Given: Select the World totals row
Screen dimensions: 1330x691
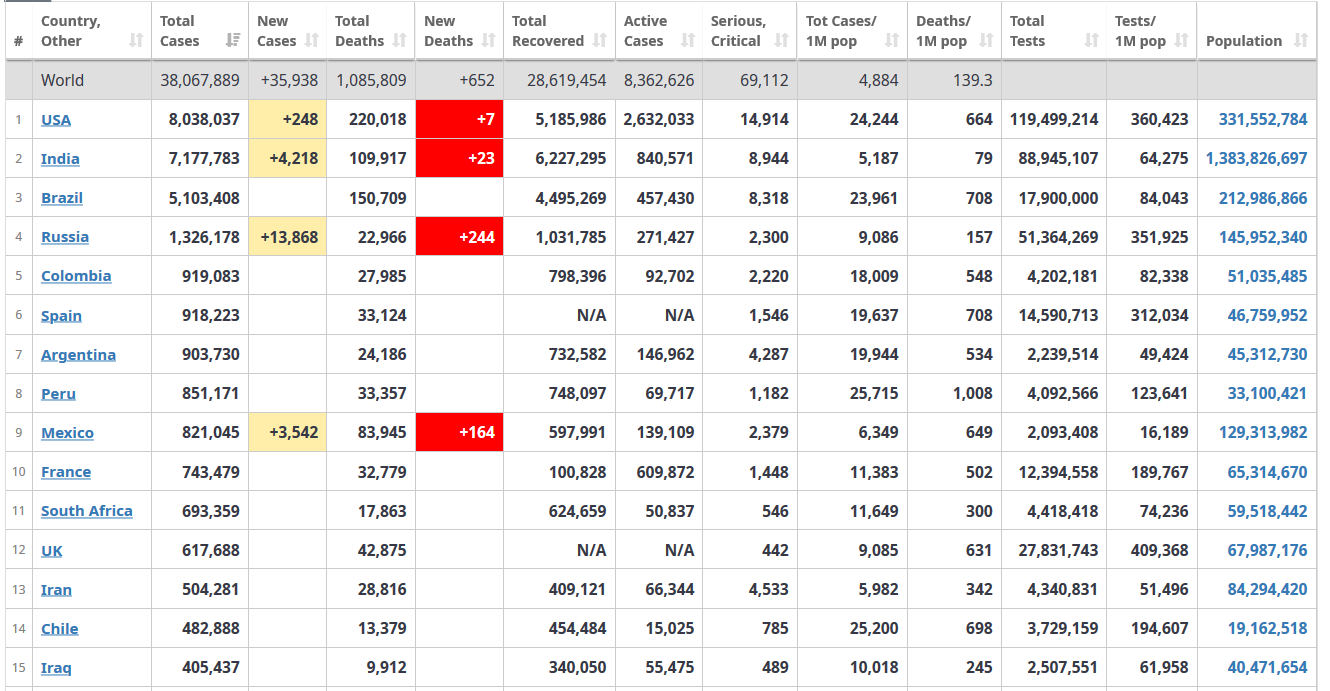Looking at the screenshot, I should point(661,80).
